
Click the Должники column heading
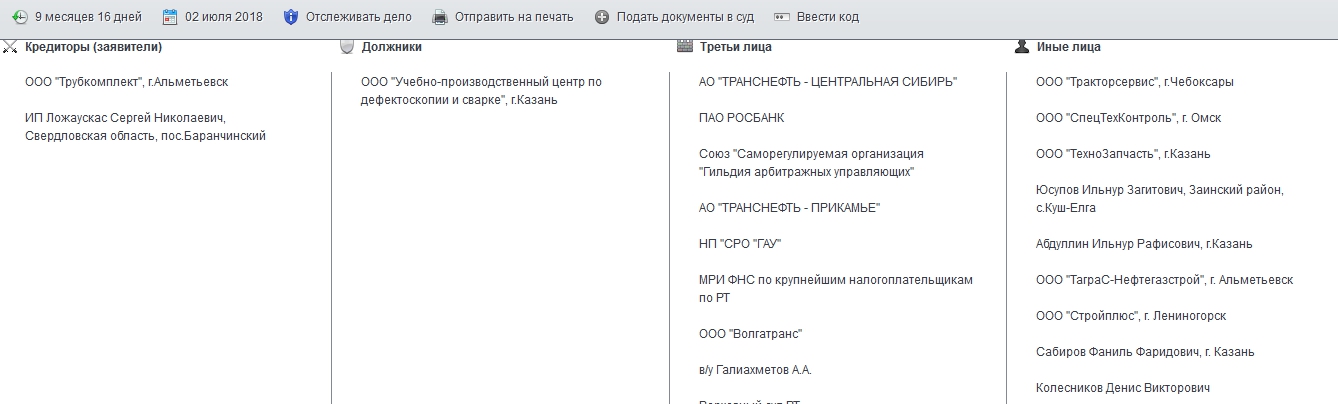point(392,47)
